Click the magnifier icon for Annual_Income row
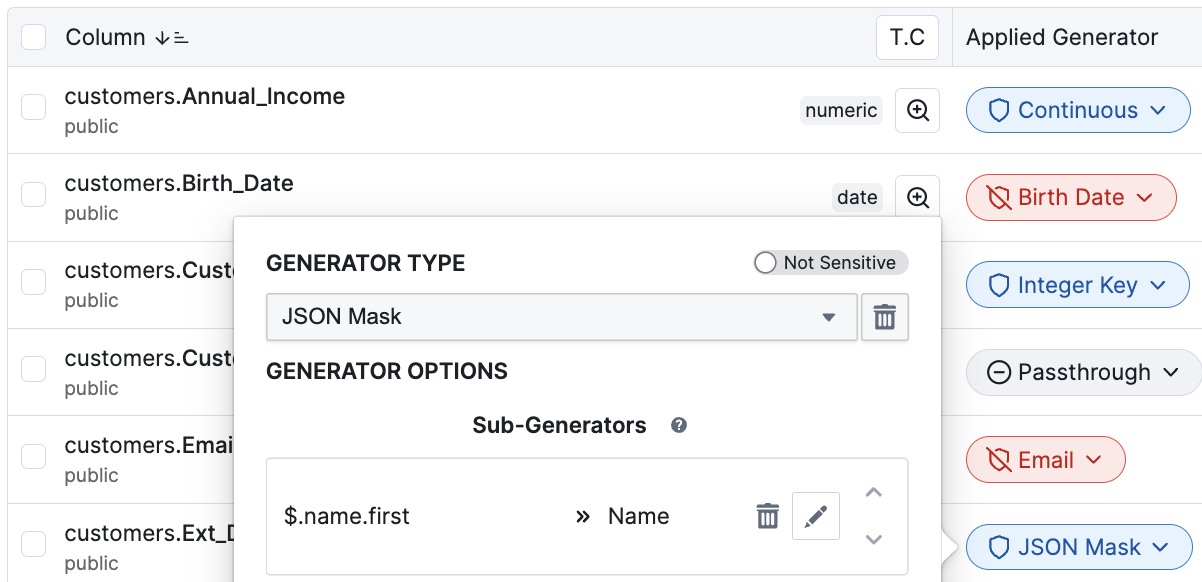Screen dimensions: 1202x582 click(917, 111)
